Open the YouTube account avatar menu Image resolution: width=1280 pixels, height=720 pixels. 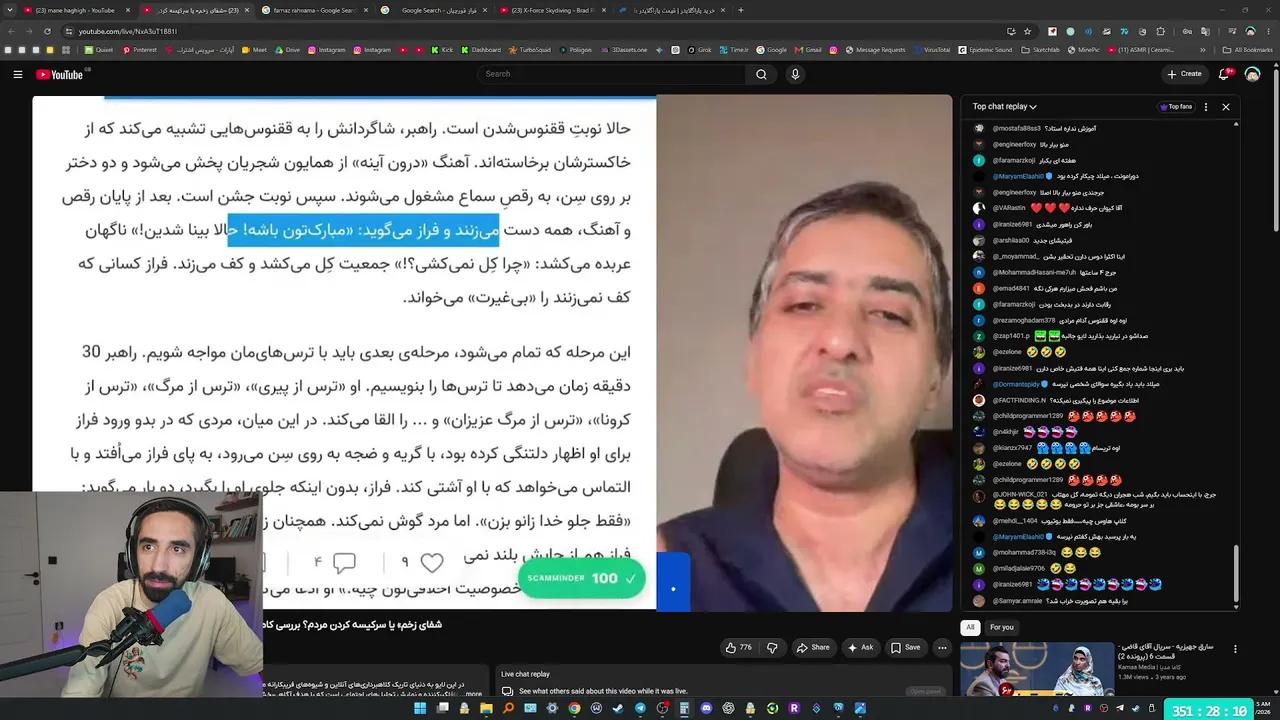coord(1252,74)
